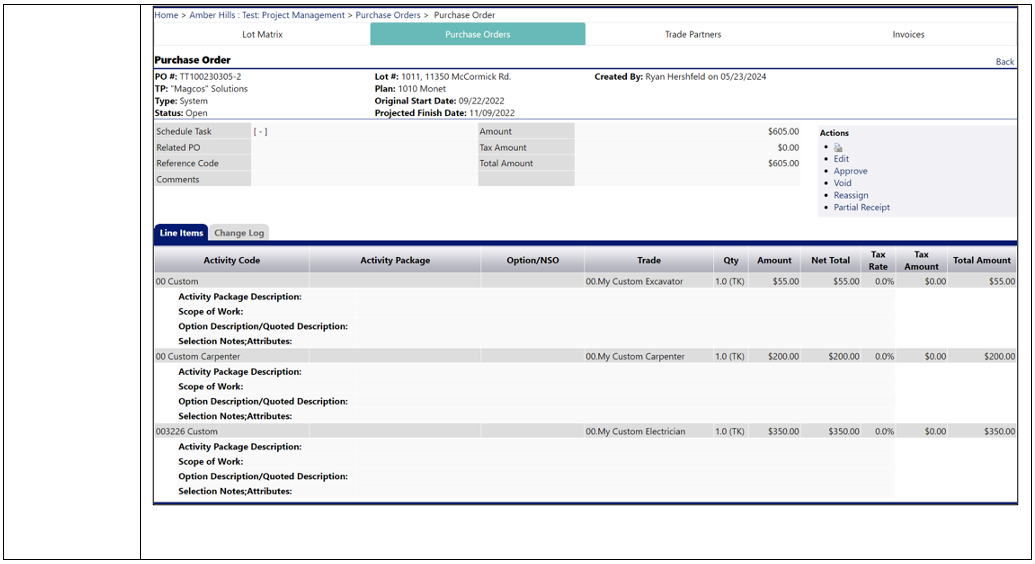The image size is (1035, 564).
Task: Select the Line Items tab
Action: pos(181,233)
